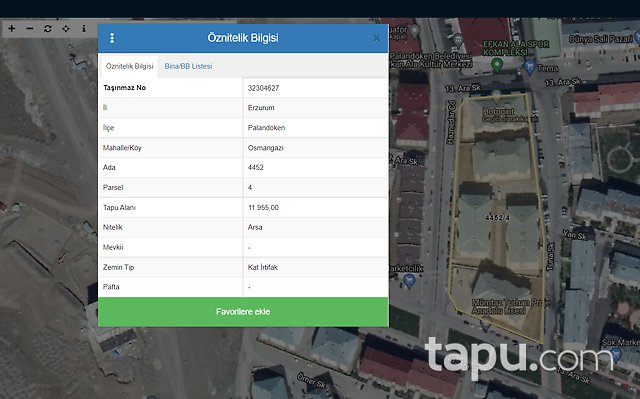The height and width of the screenshot is (399, 640).
Task: Select the Mahalle/Köy value Osmangazi
Action: (x=265, y=148)
